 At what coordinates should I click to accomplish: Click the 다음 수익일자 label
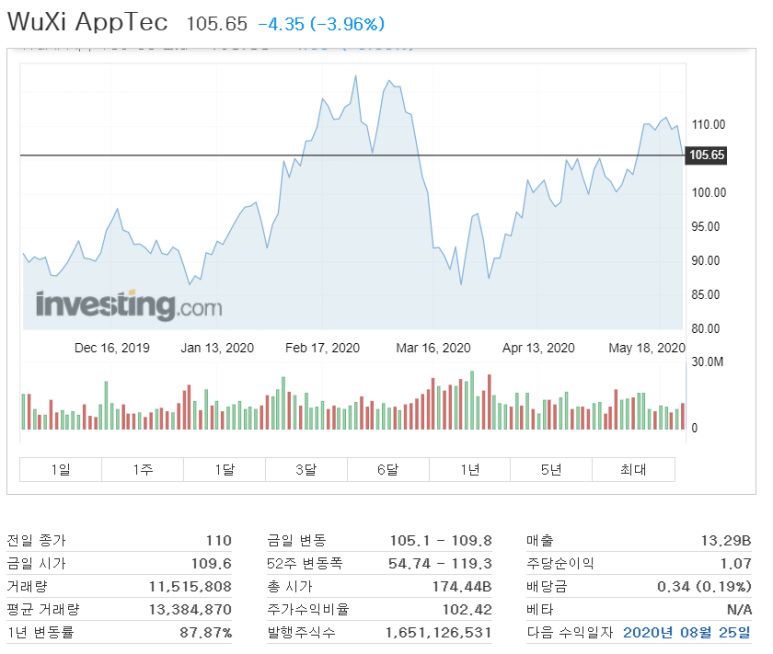pos(569,632)
